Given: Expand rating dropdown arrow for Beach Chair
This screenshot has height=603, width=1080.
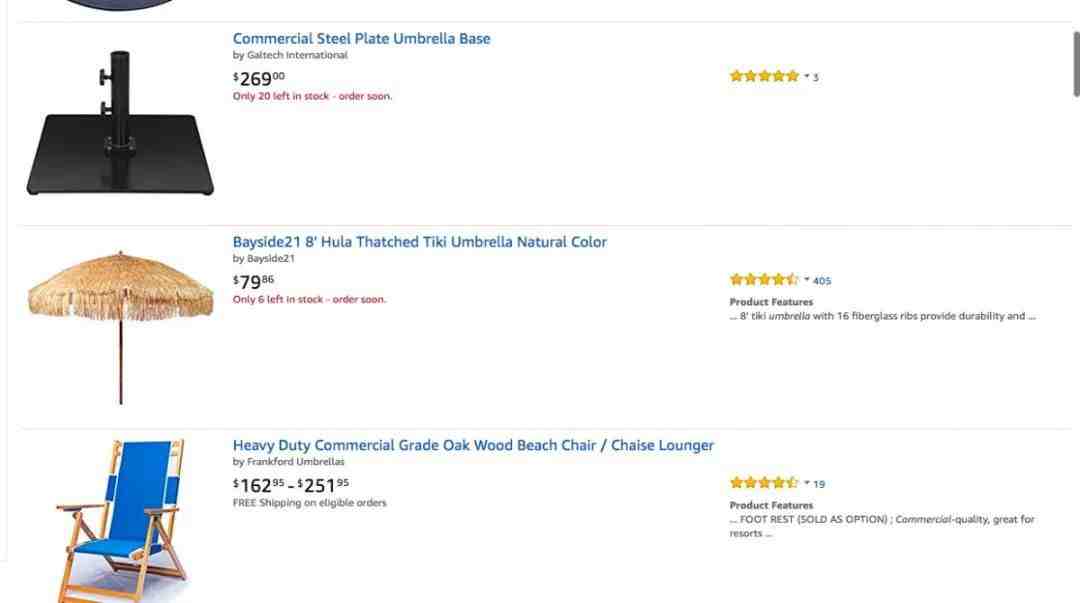Looking at the screenshot, I should coord(807,482).
